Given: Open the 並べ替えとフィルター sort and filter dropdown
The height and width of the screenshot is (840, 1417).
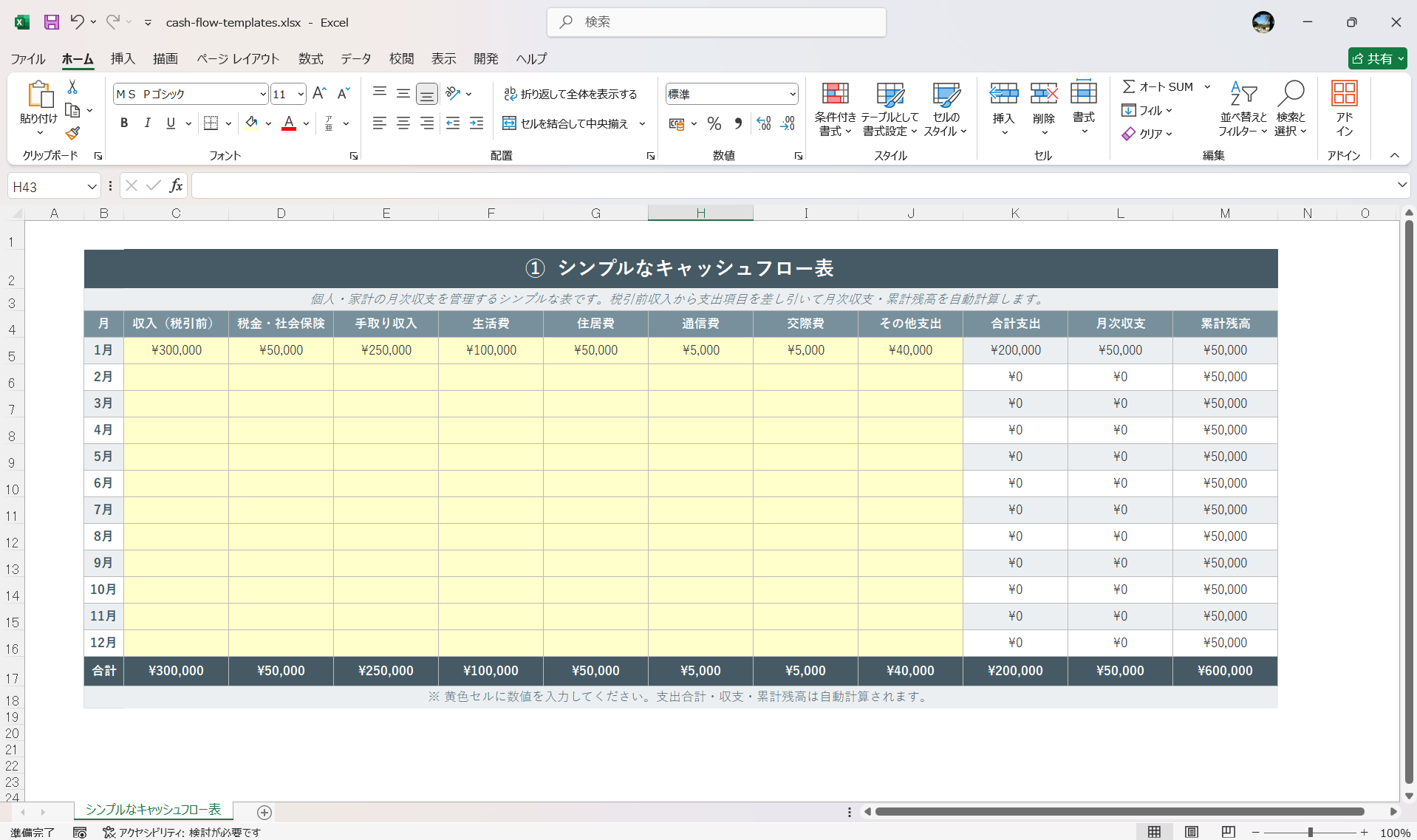Looking at the screenshot, I should click(x=1243, y=109).
